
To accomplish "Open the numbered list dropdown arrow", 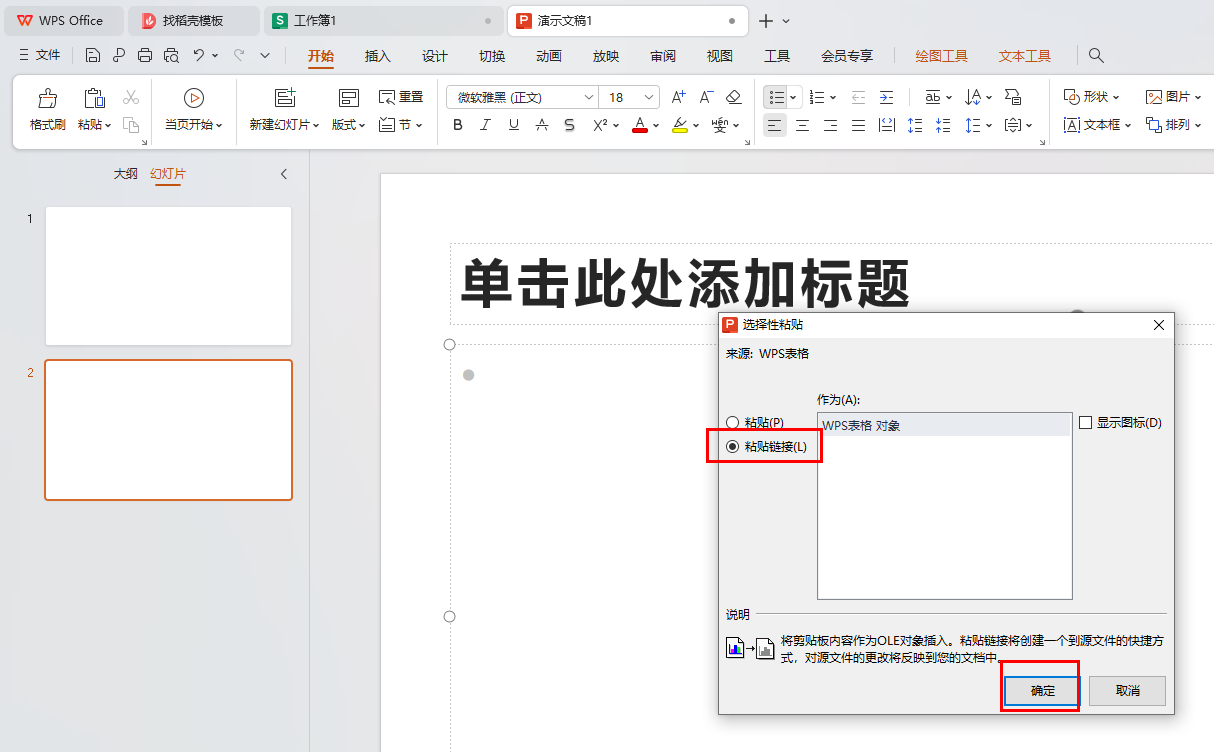I will (x=832, y=98).
